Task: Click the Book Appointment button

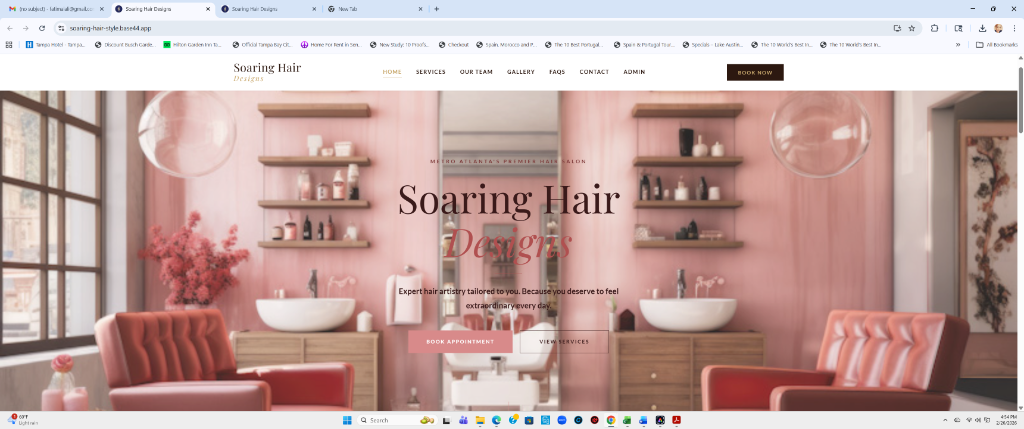Action: pyautogui.click(x=460, y=342)
